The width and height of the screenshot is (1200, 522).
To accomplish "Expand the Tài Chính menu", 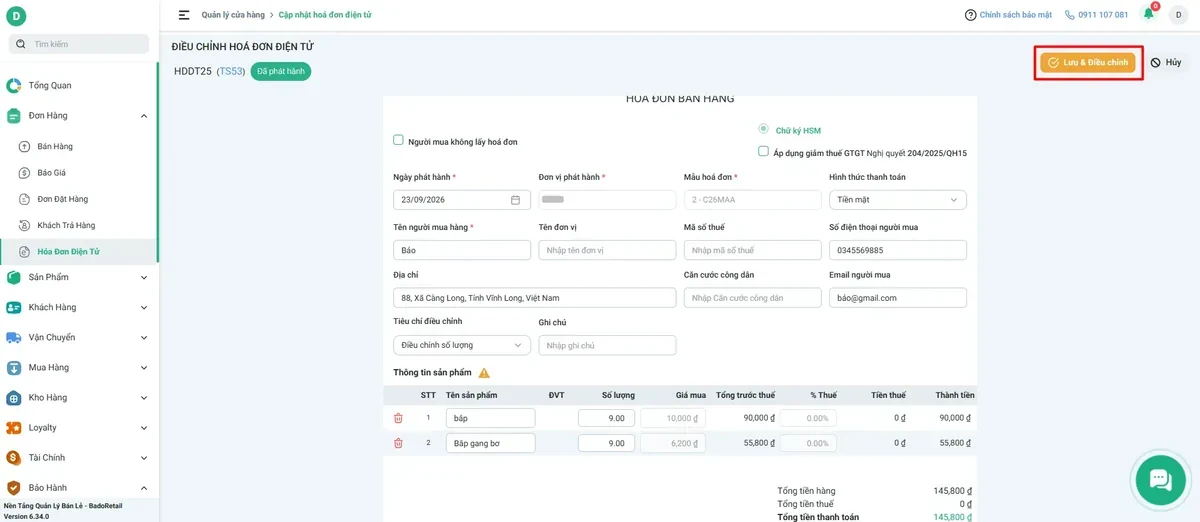I will [144, 457].
